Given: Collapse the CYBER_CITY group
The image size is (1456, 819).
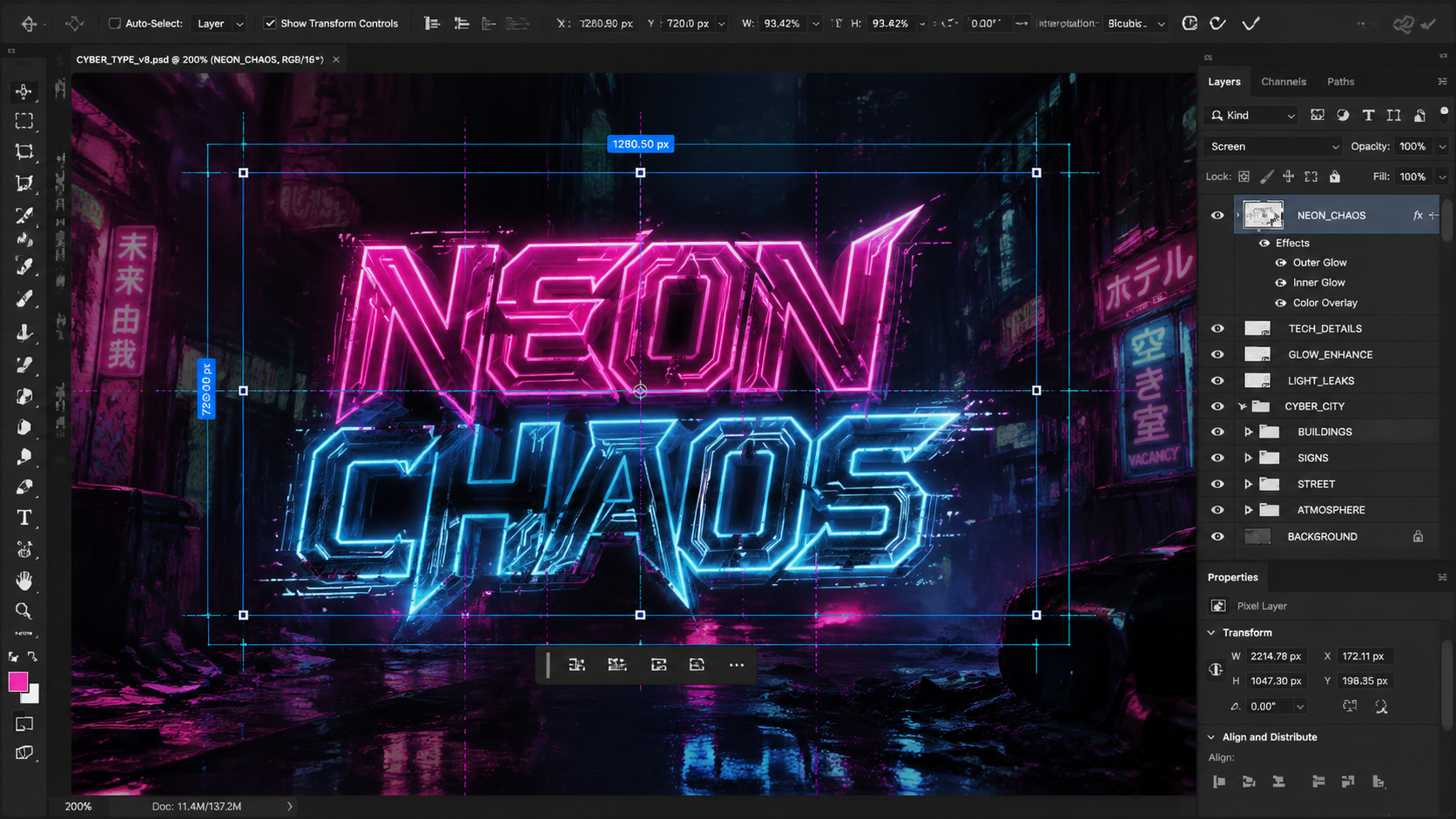Looking at the screenshot, I should 1243,406.
